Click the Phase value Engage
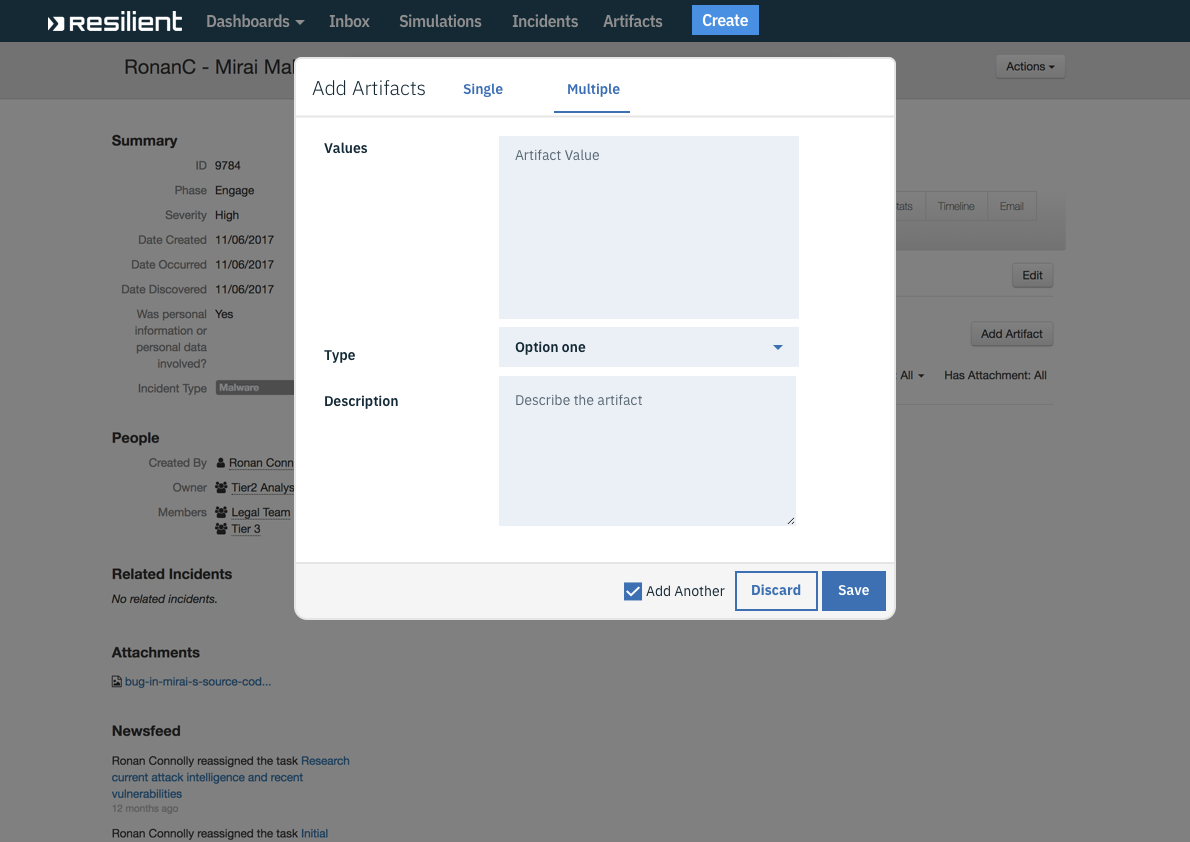Viewport: 1190px width, 842px height. point(235,191)
